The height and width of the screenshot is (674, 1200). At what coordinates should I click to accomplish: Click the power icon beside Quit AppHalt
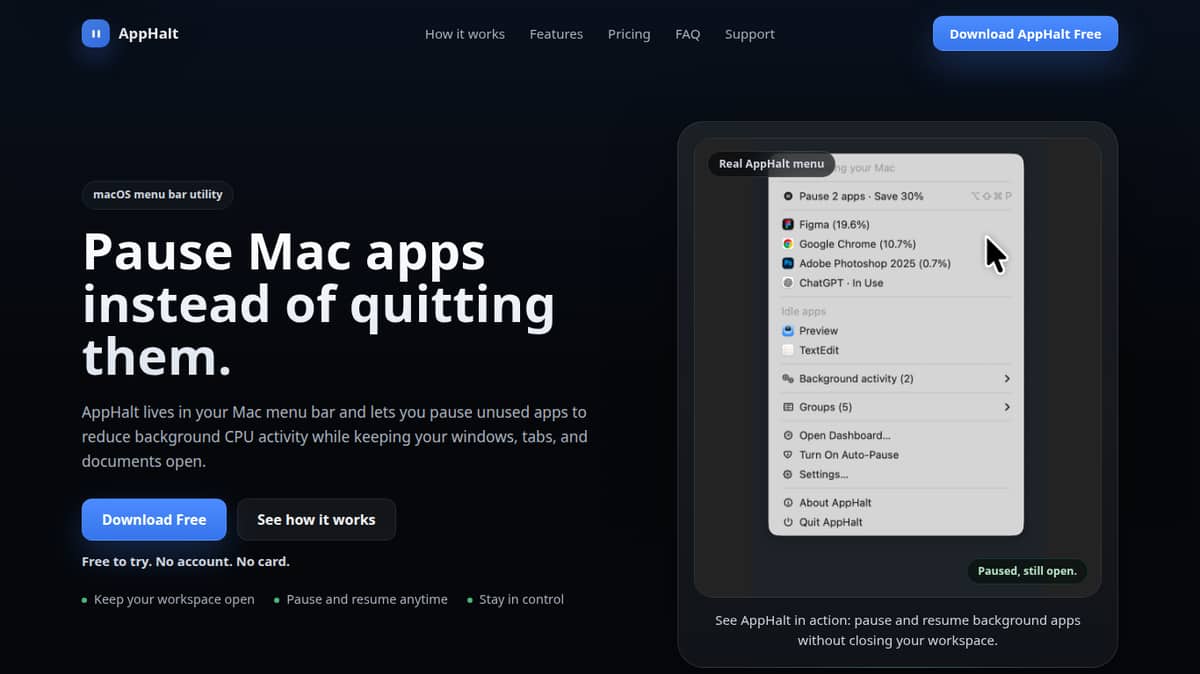pos(788,522)
